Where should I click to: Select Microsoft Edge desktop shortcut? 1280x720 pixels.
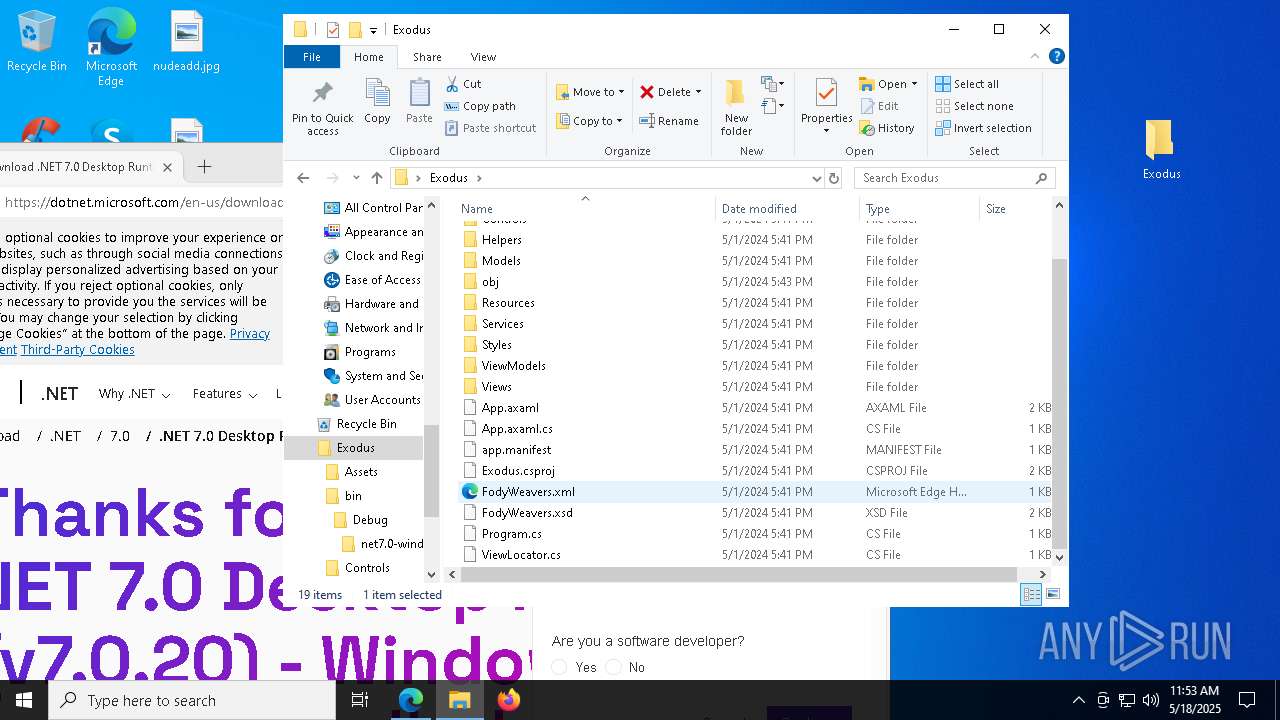(111, 47)
